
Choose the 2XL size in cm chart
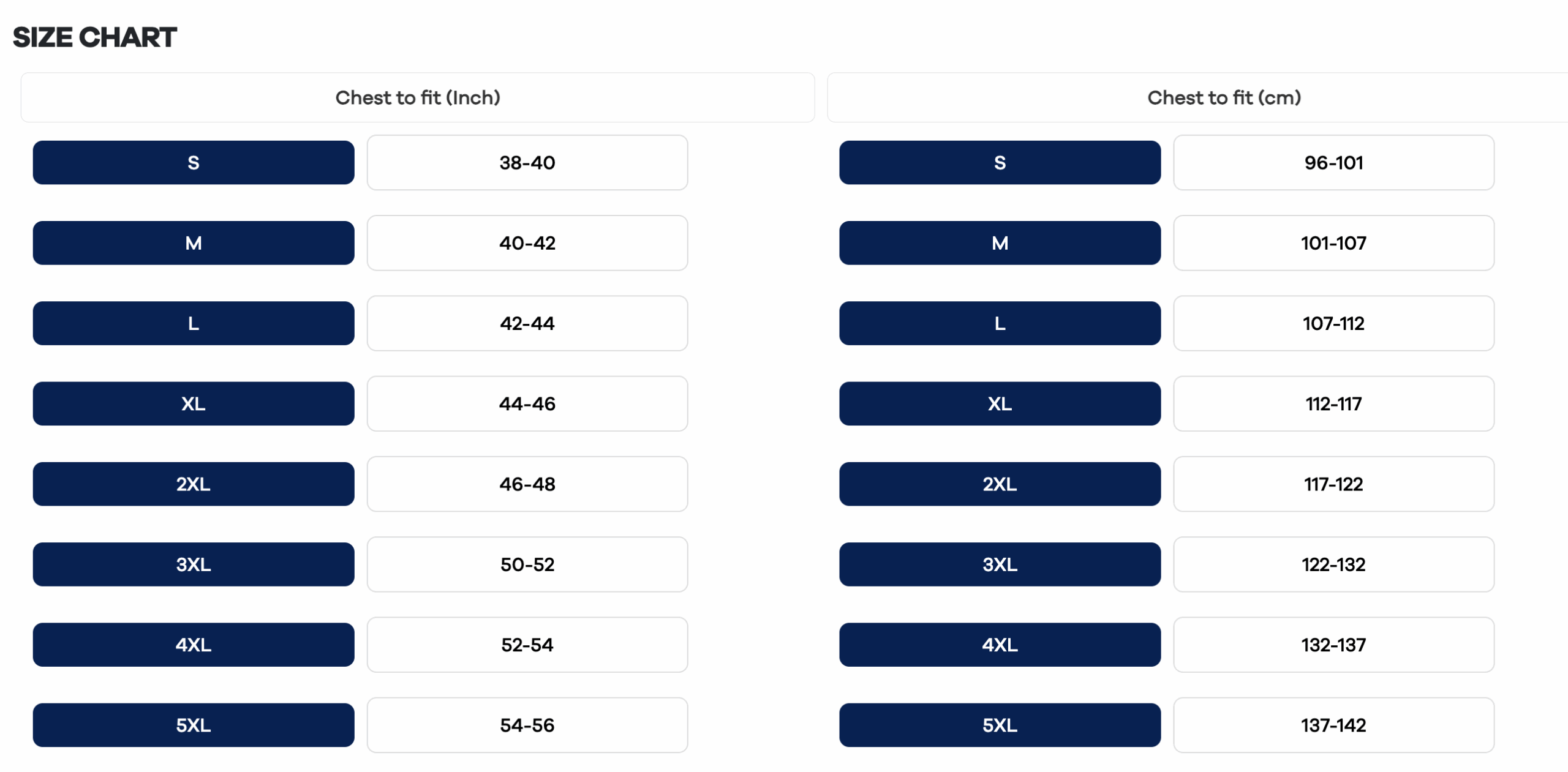(x=1000, y=484)
